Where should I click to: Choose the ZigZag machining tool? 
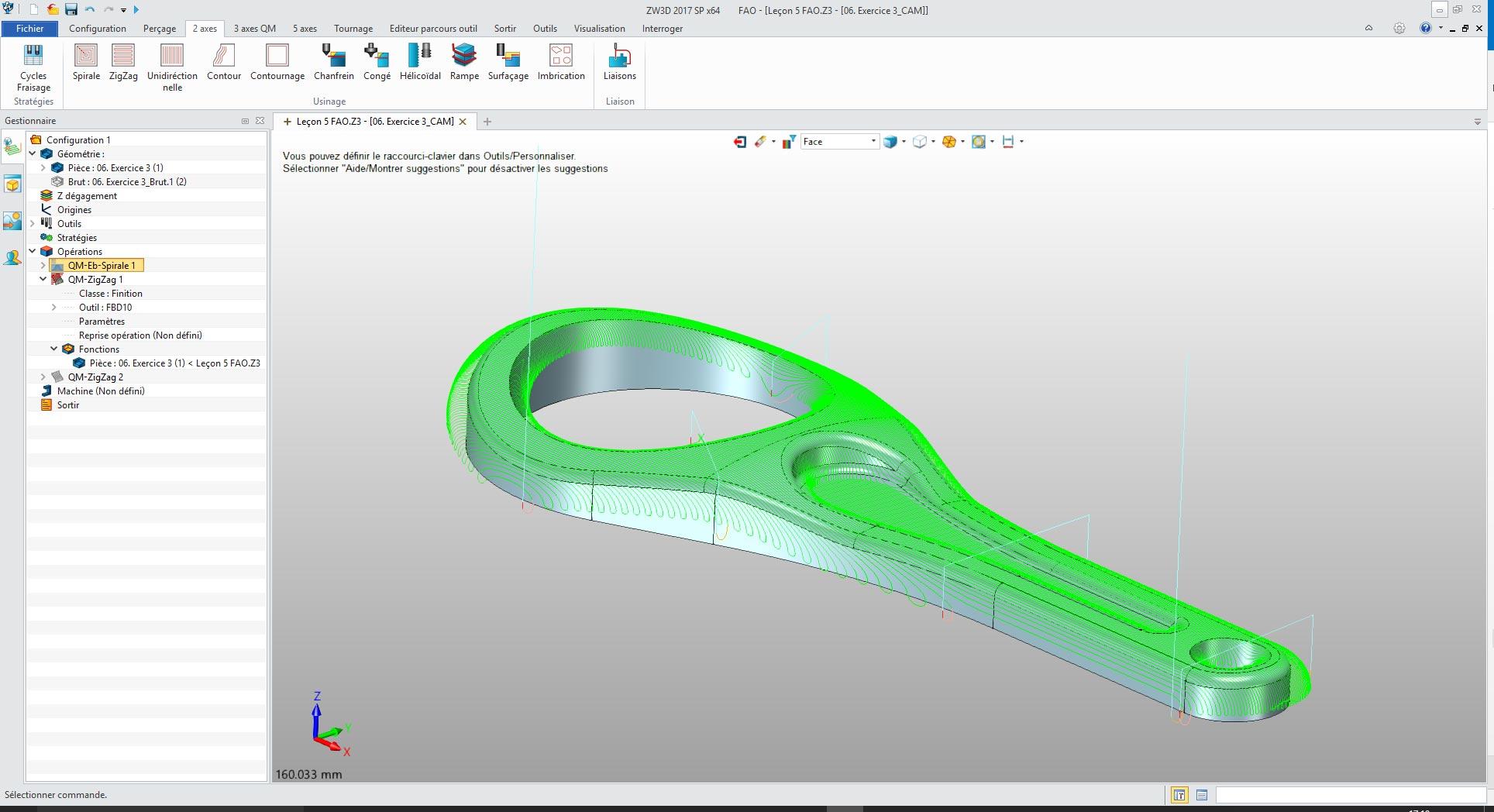(x=123, y=62)
